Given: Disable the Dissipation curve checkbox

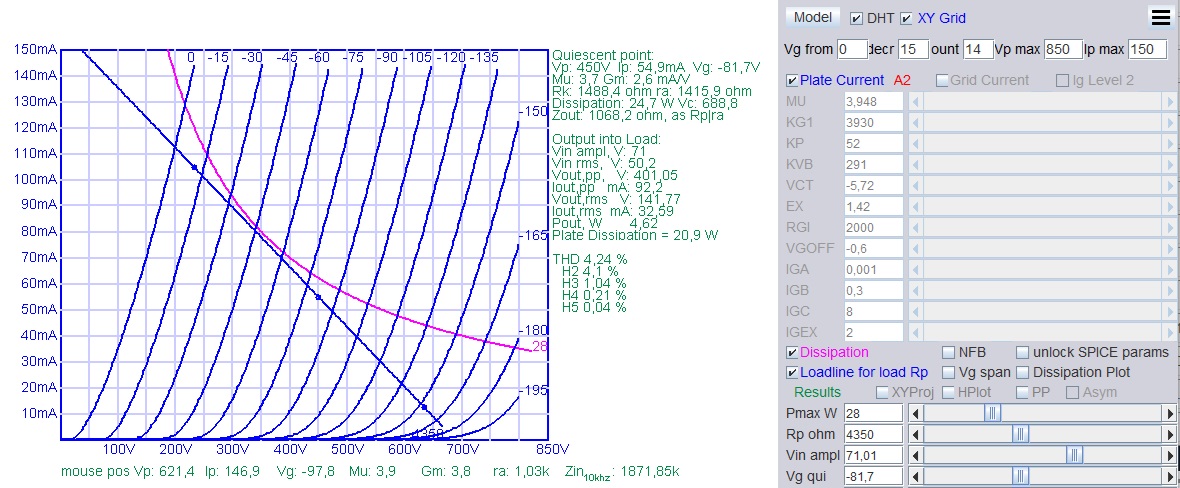Looking at the screenshot, I should (792, 352).
